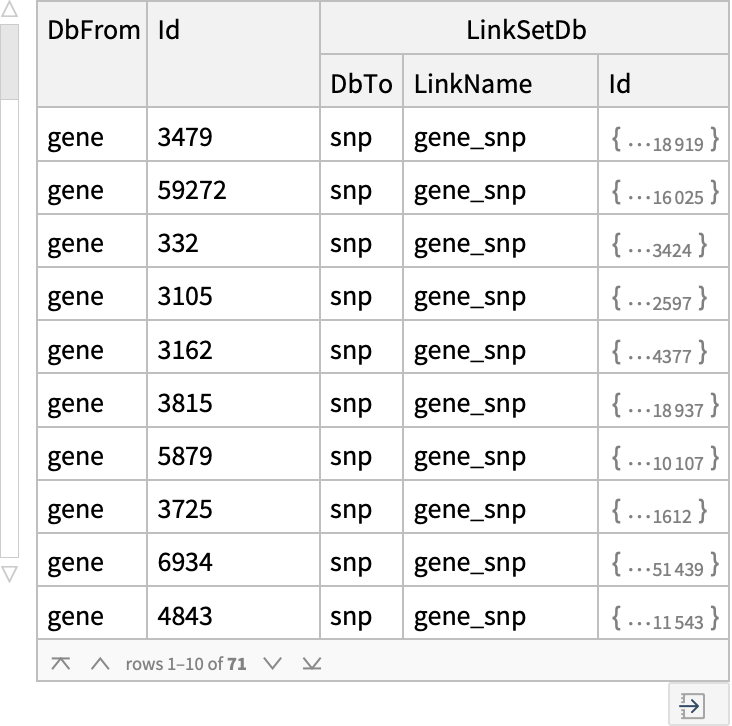
Task: Click the output action icon below the table
Action: 690,705
